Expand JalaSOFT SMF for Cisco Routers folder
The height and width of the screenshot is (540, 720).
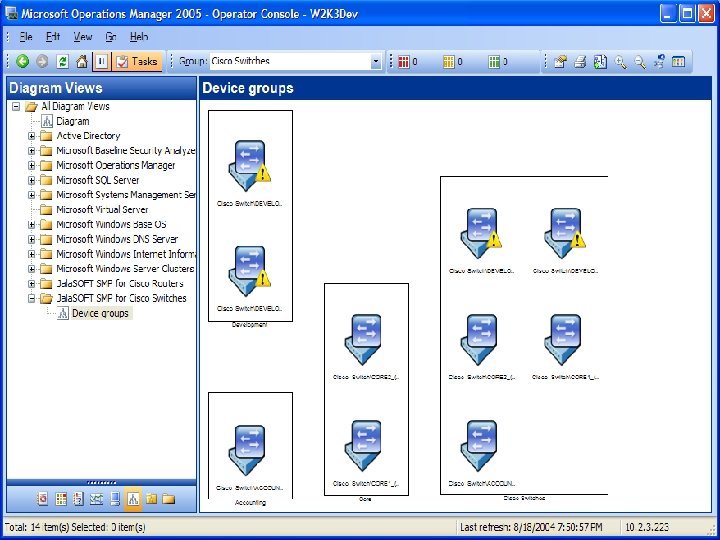point(31,284)
